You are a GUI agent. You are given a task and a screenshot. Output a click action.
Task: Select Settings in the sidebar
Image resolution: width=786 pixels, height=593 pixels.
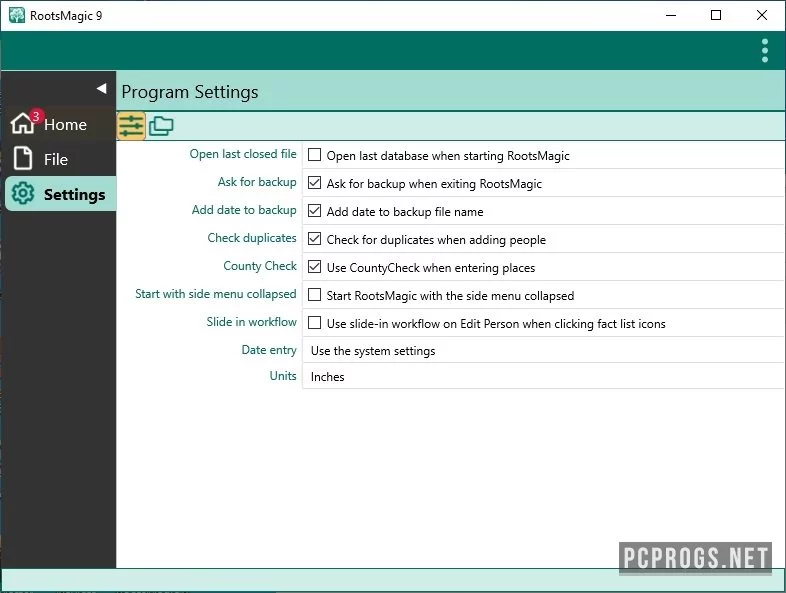coord(61,193)
